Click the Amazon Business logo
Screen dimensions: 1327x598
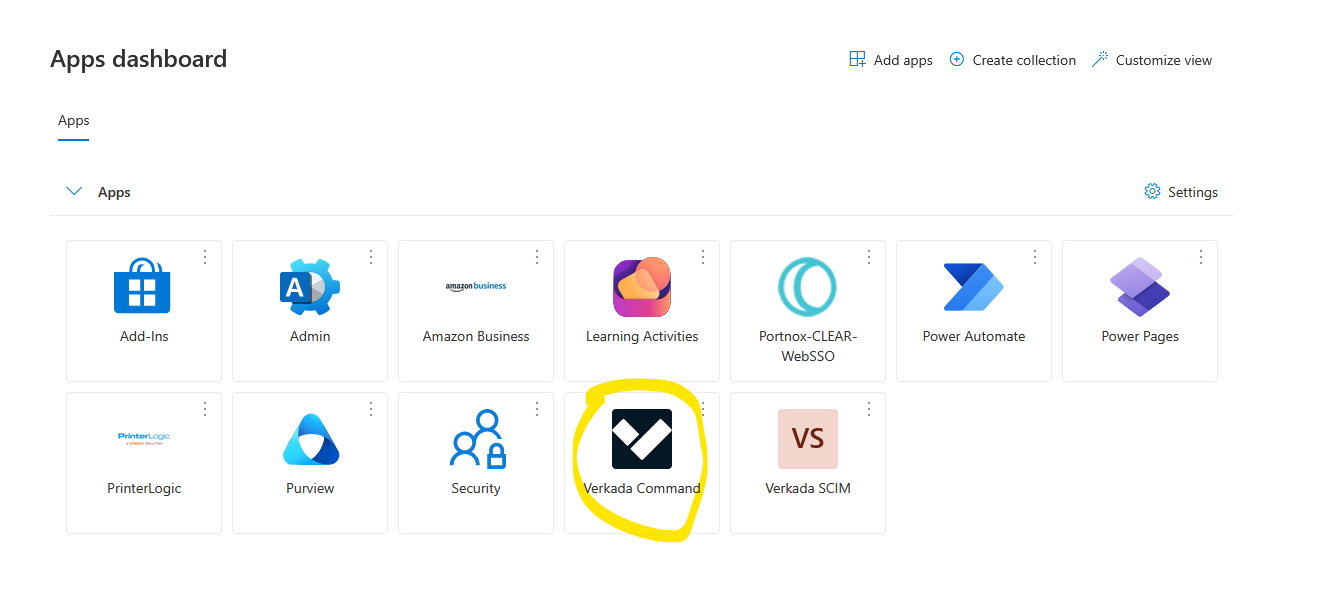[x=475, y=286]
